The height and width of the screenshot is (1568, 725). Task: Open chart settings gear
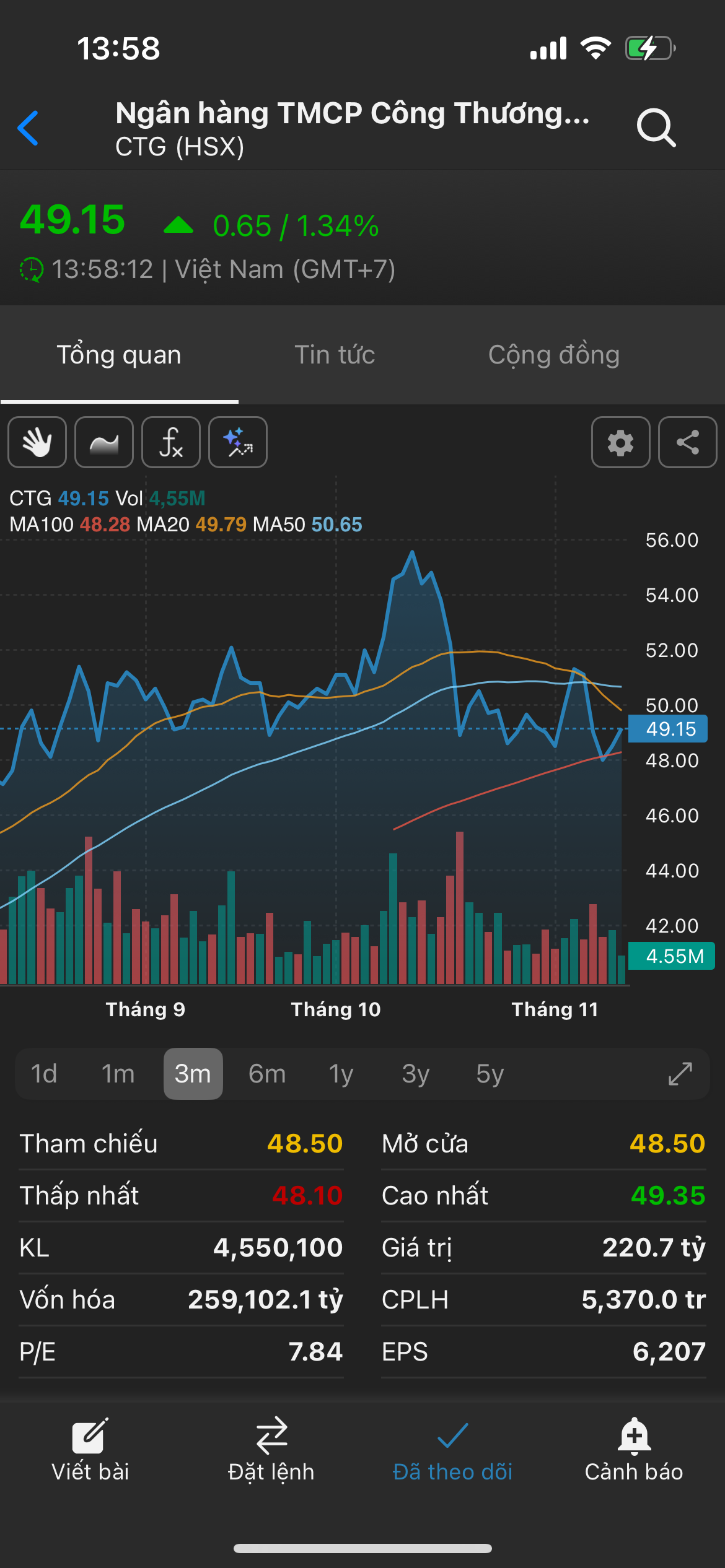pyautogui.click(x=620, y=442)
